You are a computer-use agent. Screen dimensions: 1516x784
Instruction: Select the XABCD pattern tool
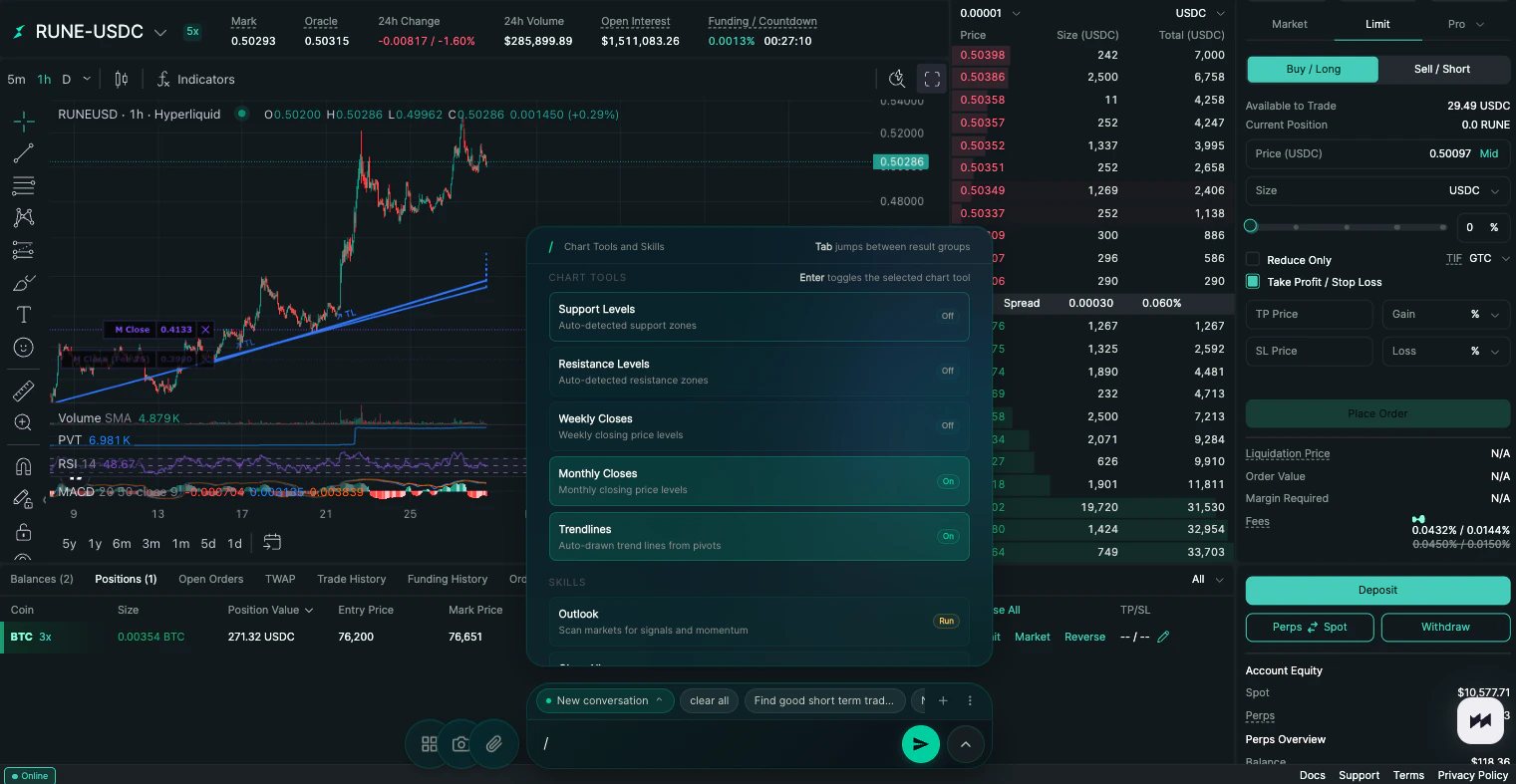pos(24,217)
